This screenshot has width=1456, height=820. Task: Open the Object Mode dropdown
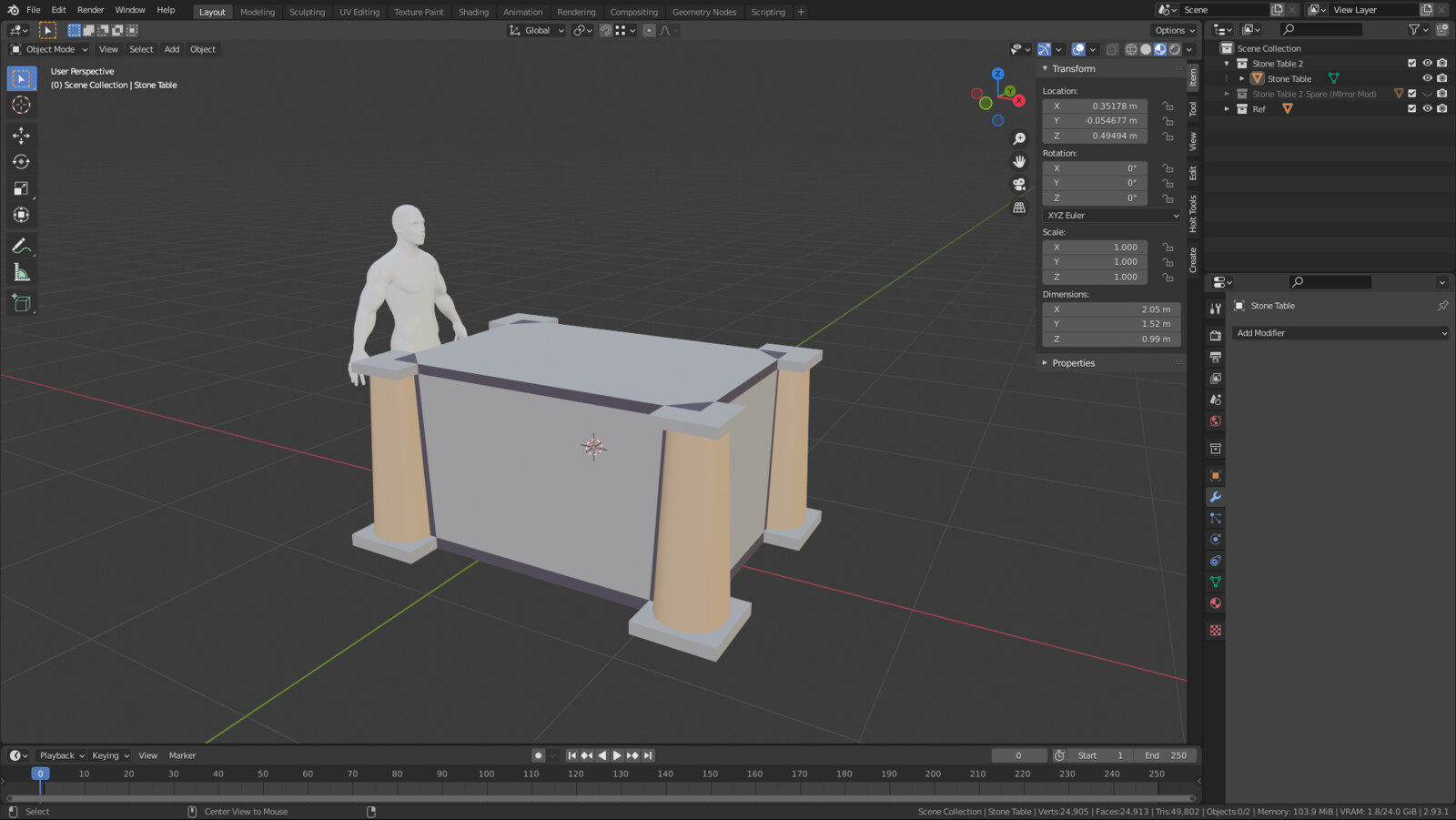point(49,49)
